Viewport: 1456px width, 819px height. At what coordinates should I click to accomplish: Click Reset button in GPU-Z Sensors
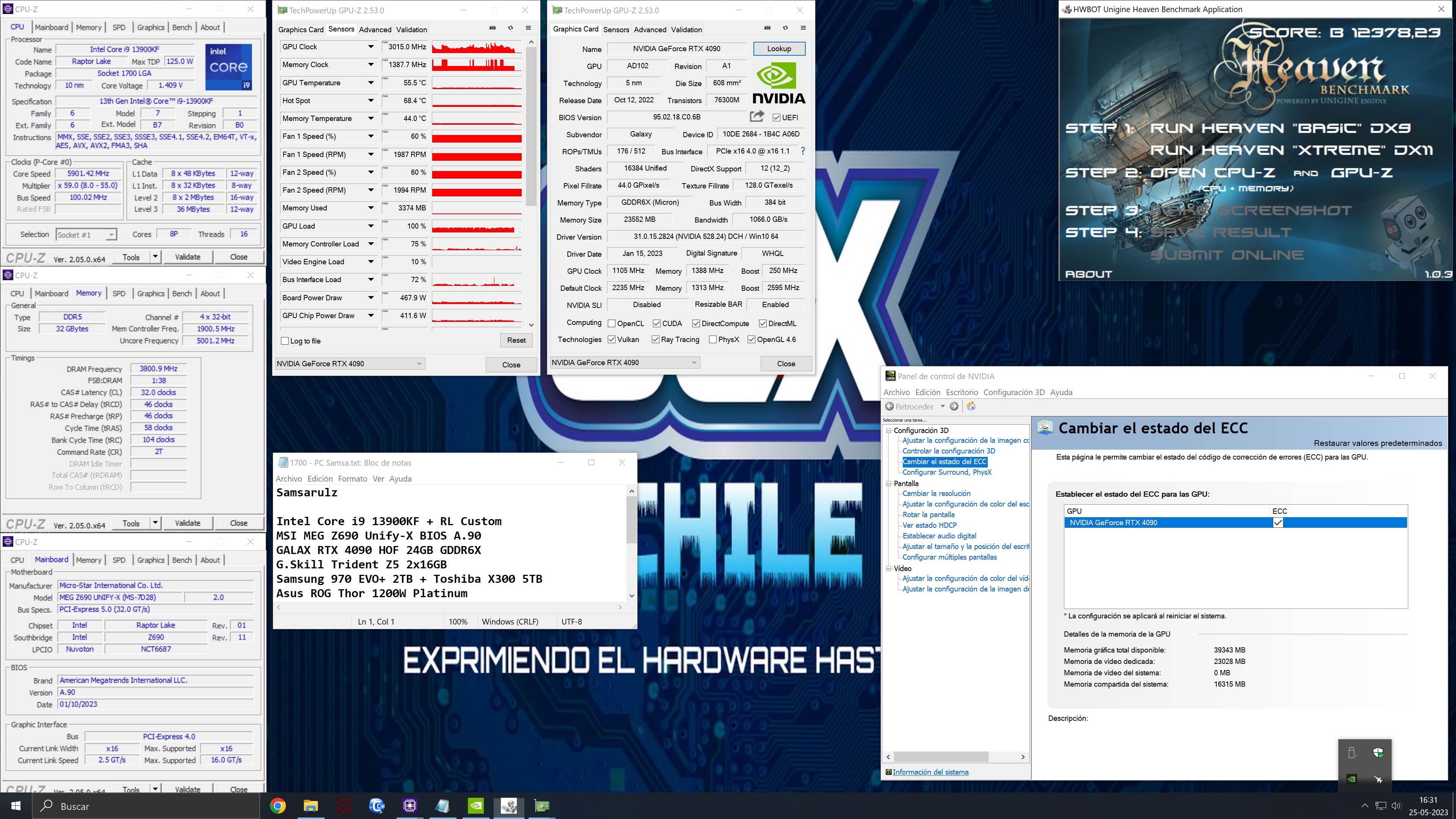pos(516,340)
